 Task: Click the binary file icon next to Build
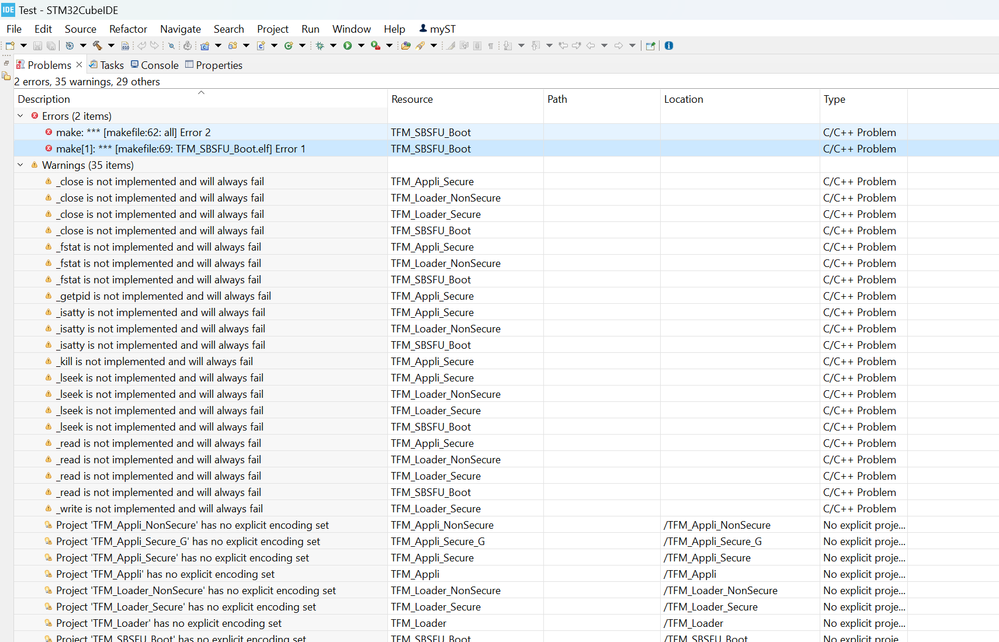coord(125,46)
